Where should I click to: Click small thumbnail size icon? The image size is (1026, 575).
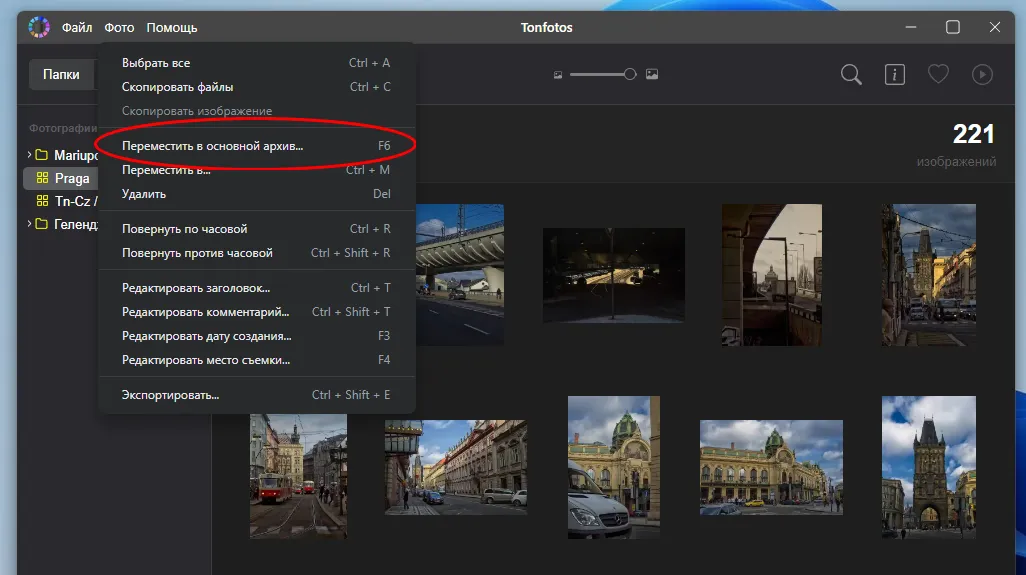[558, 75]
